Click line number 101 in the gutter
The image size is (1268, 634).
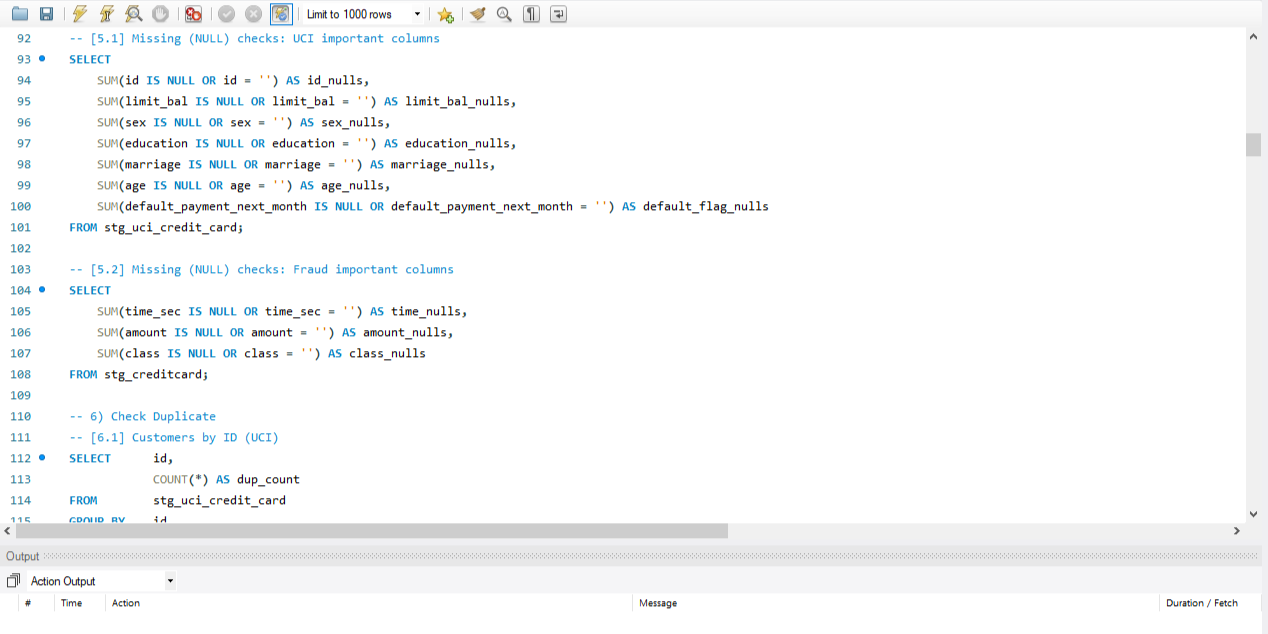tap(21, 227)
